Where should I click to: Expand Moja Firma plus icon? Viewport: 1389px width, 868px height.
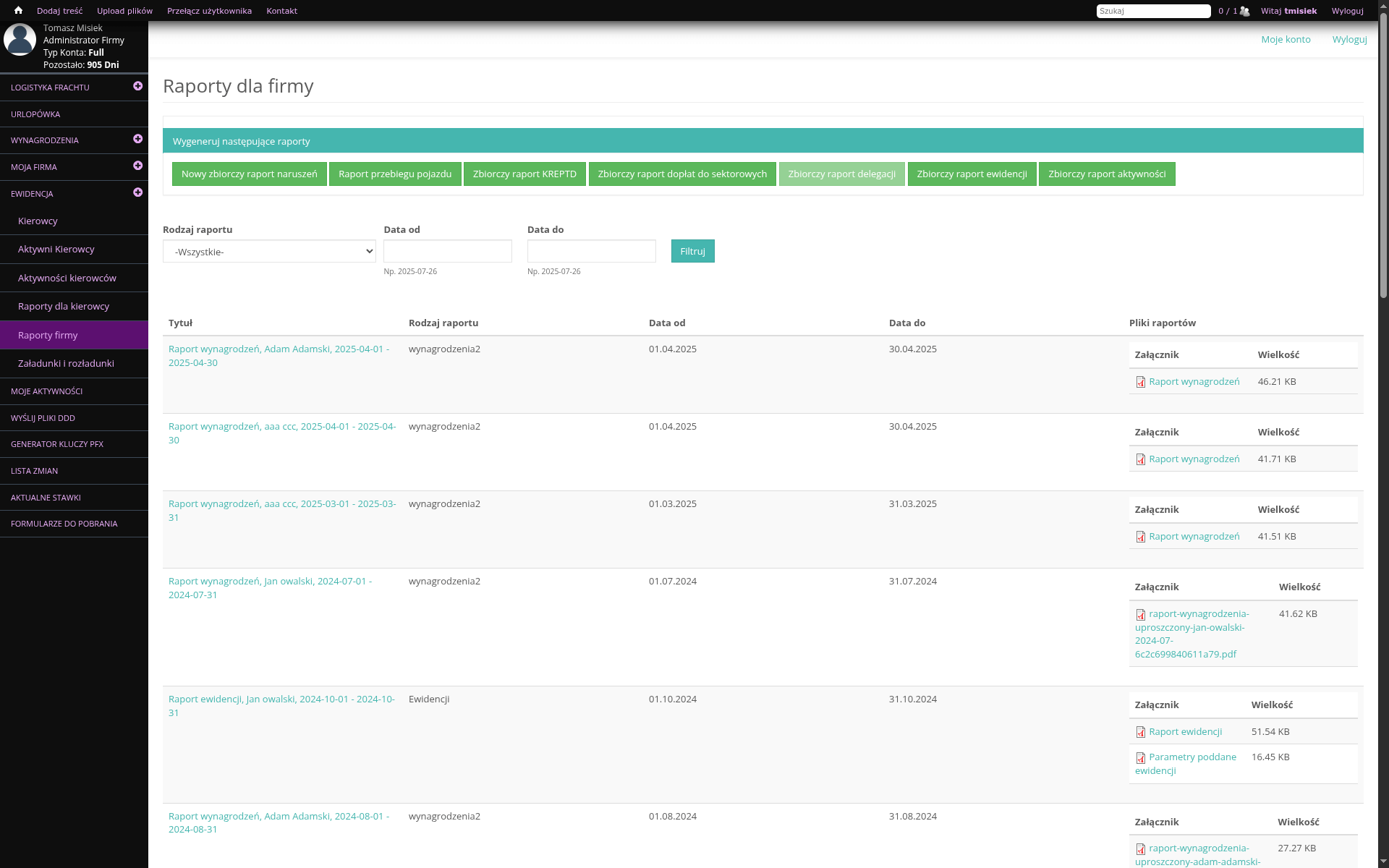pos(137,166)
